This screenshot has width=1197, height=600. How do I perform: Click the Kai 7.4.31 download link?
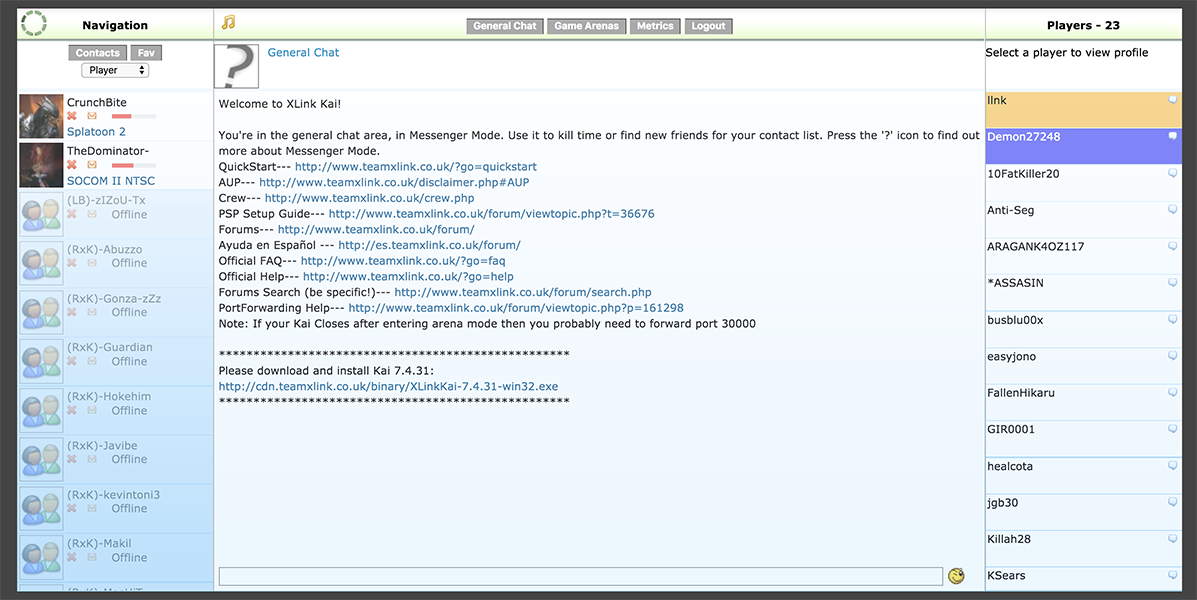pyautogui.click(x=389, y=386)
